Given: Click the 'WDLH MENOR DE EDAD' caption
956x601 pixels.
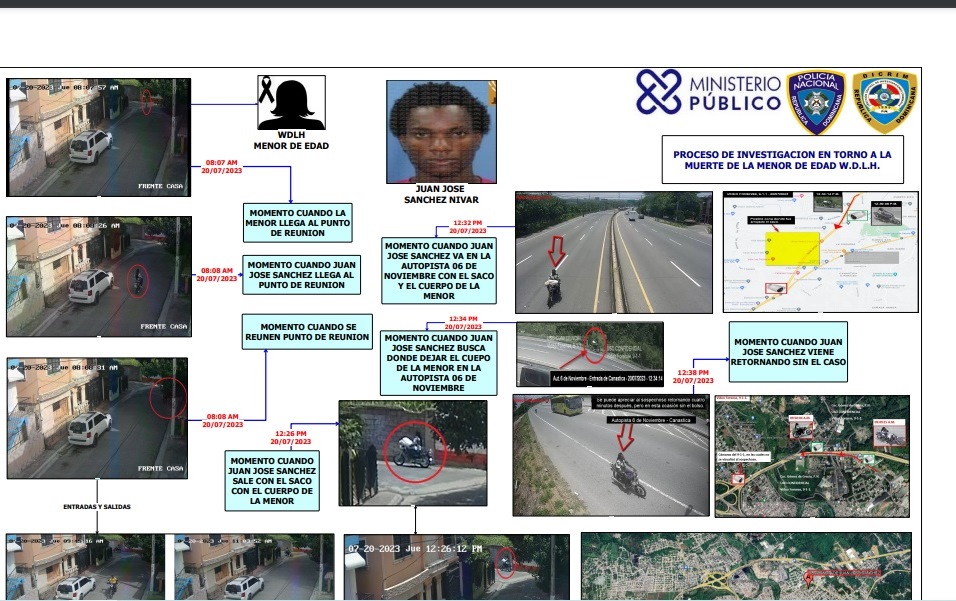Looking at the screenshot, I should pos(291,140).
